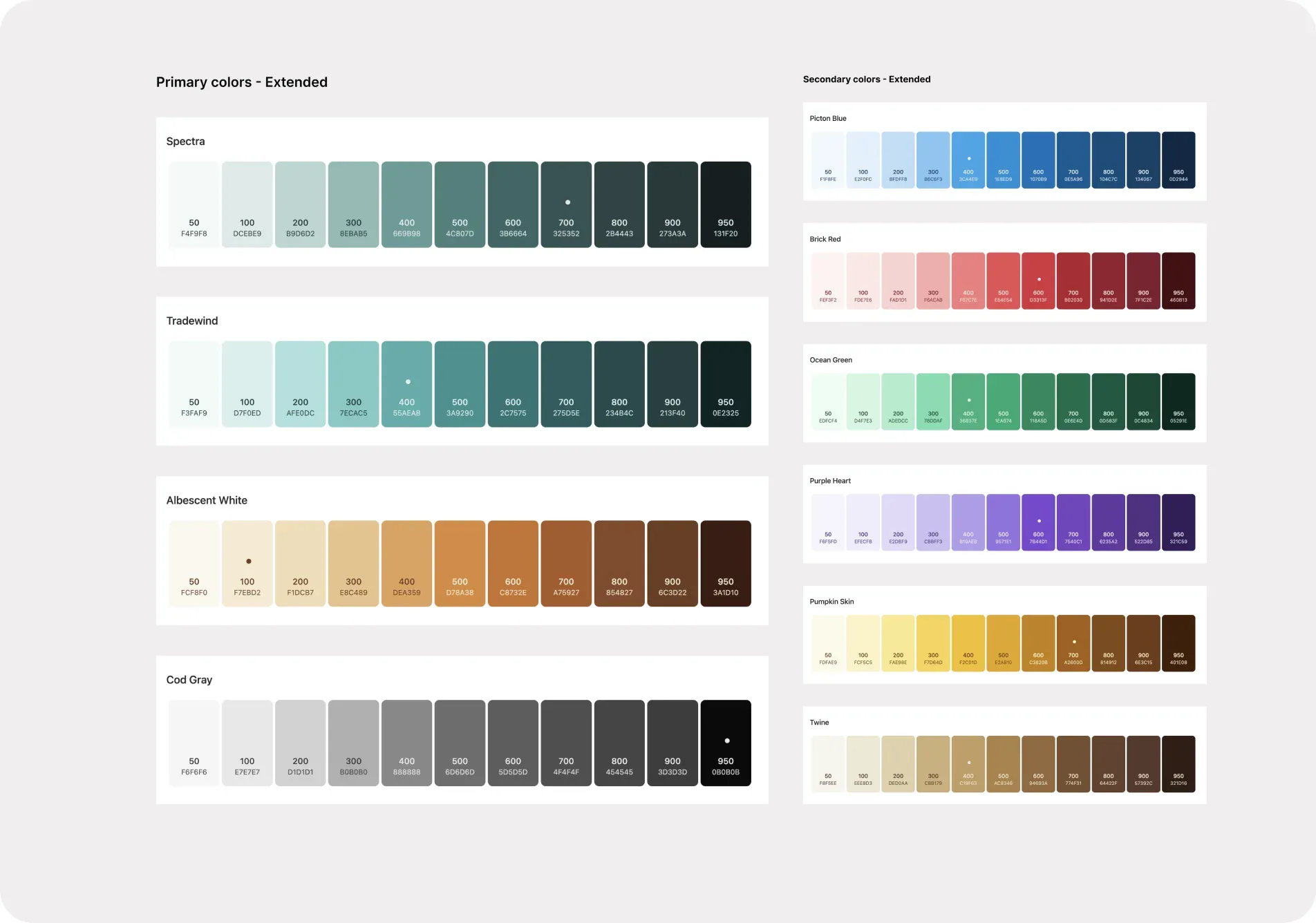Select the Ocean Green 400 swatch 36B37E

[968, 402]
